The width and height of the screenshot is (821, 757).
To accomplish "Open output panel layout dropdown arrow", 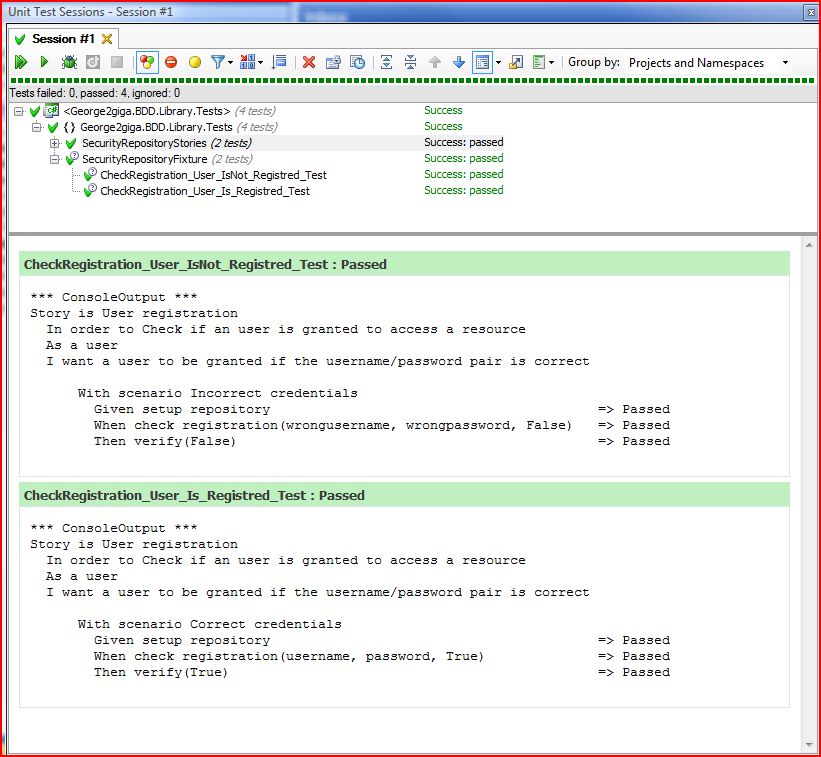I will [498, 63].
